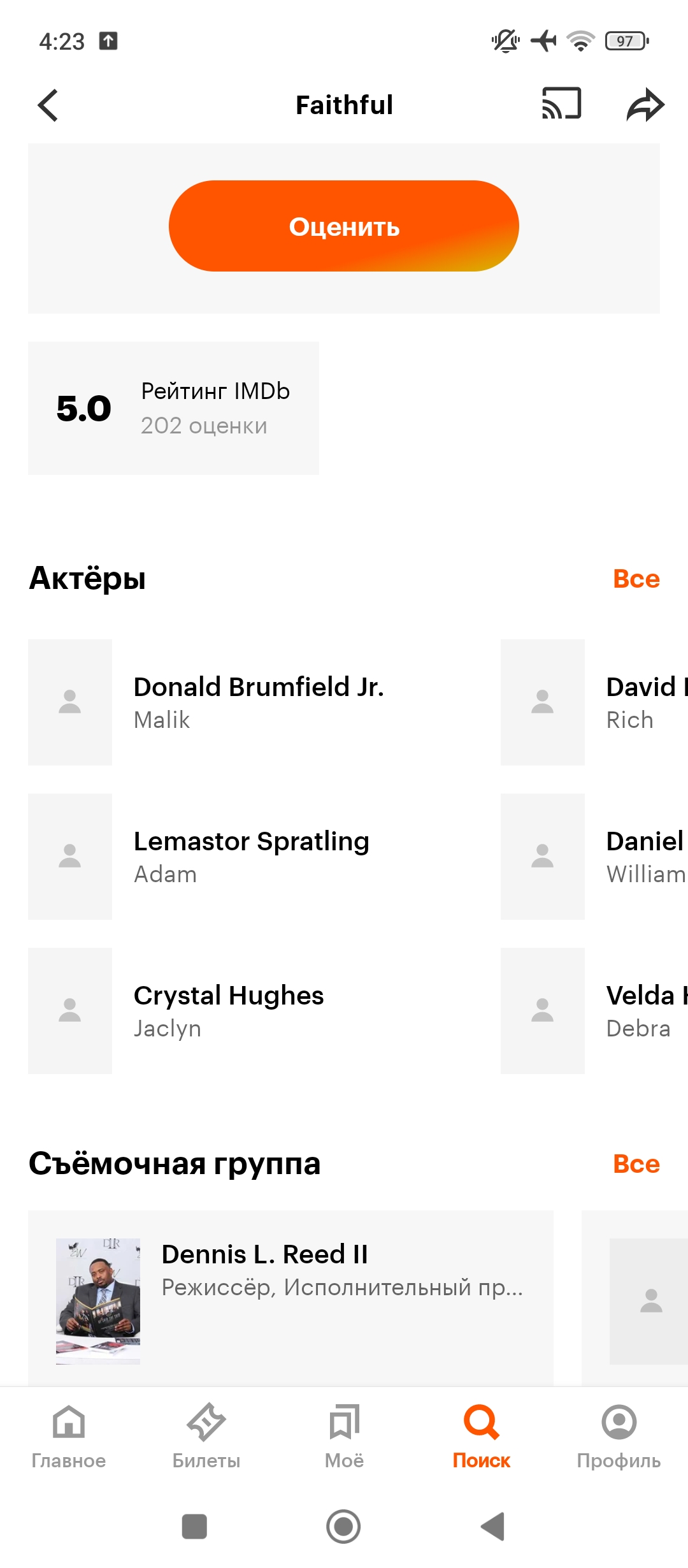Select actor Lemastor Spratling

[251, 855]
